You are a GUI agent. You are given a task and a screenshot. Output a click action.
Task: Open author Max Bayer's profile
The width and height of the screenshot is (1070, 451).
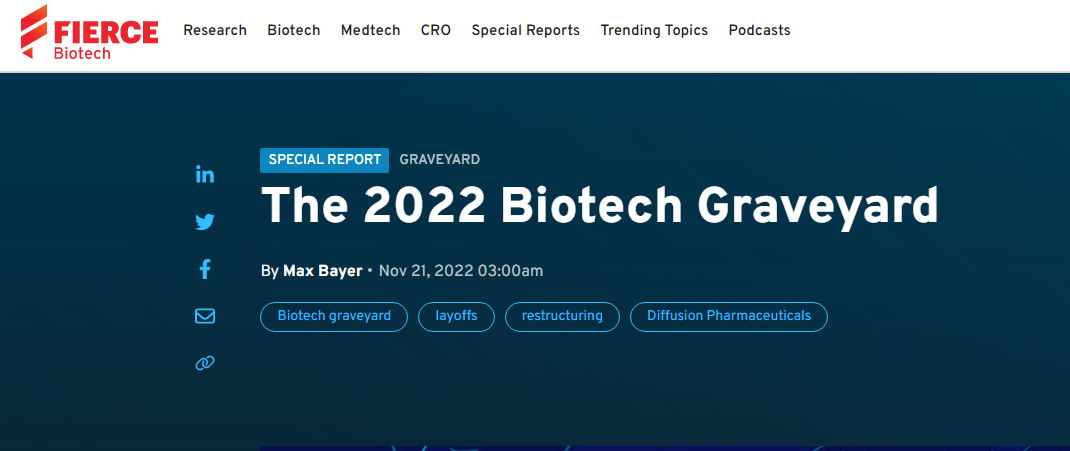[322, 271]
